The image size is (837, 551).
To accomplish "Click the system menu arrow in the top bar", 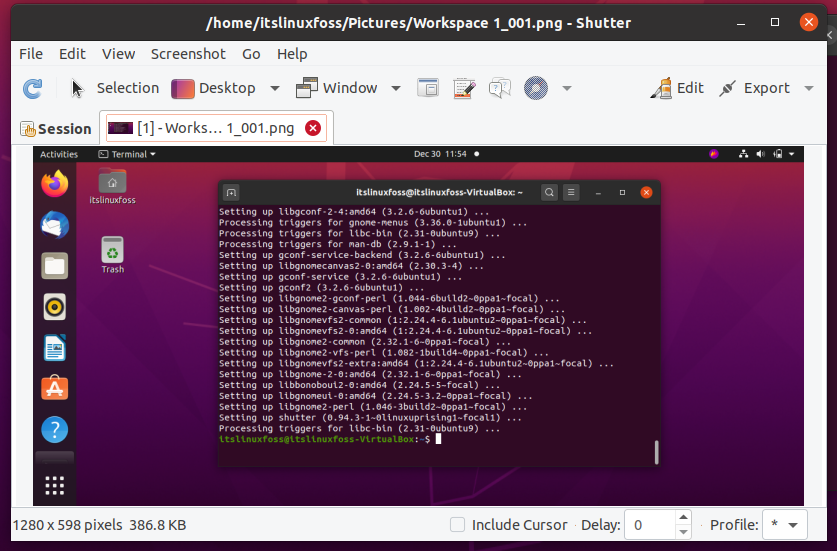I will (x=792, y=154).
